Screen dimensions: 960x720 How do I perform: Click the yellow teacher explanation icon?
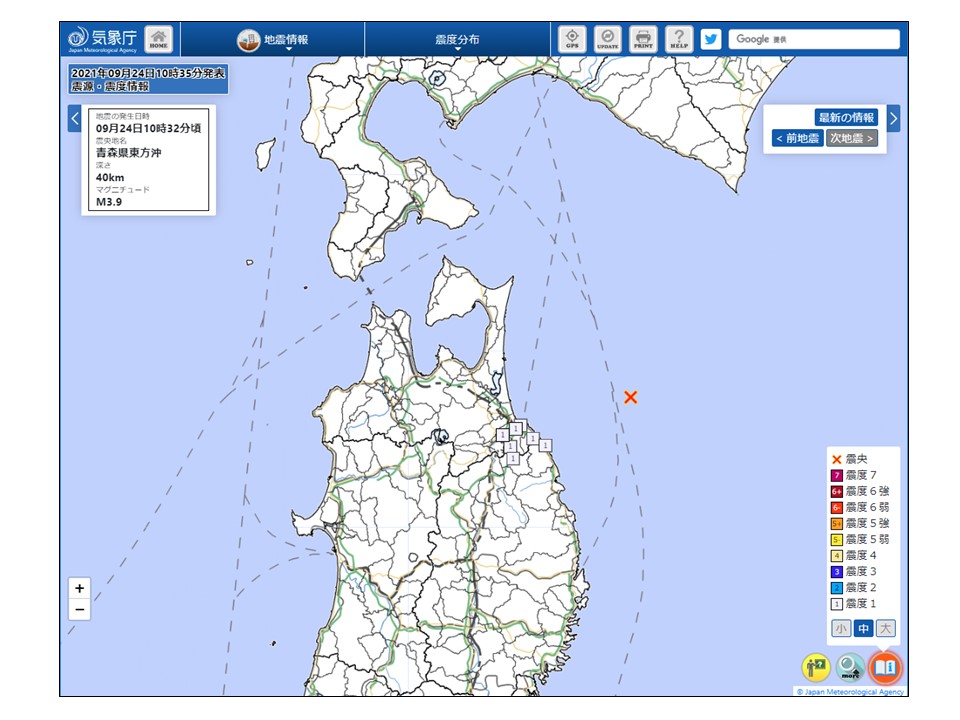pos(815,667)
